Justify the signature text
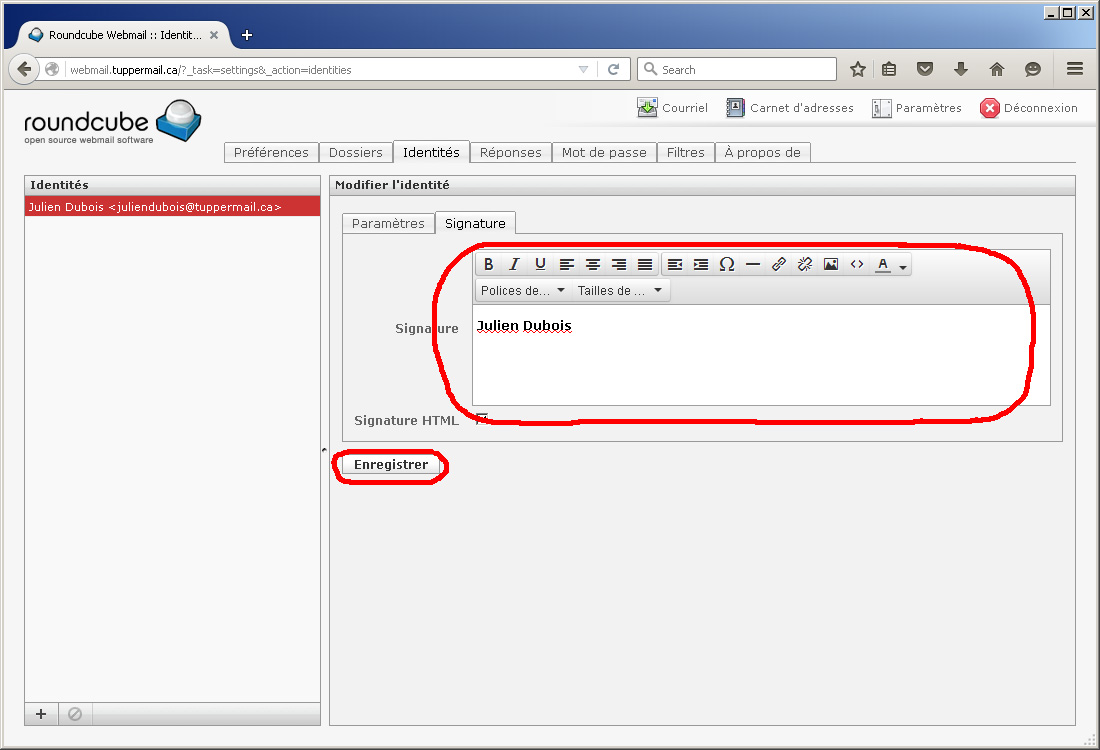1100x750 pixels. (x=645, y=265)
